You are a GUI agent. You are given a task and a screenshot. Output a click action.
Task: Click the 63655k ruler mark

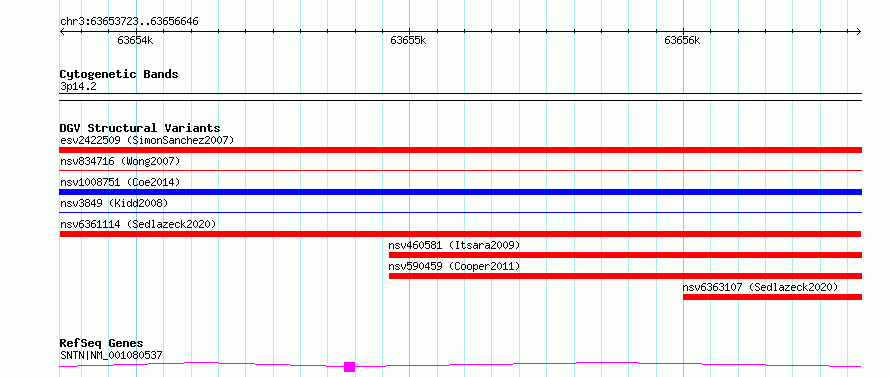coord(409,40)
